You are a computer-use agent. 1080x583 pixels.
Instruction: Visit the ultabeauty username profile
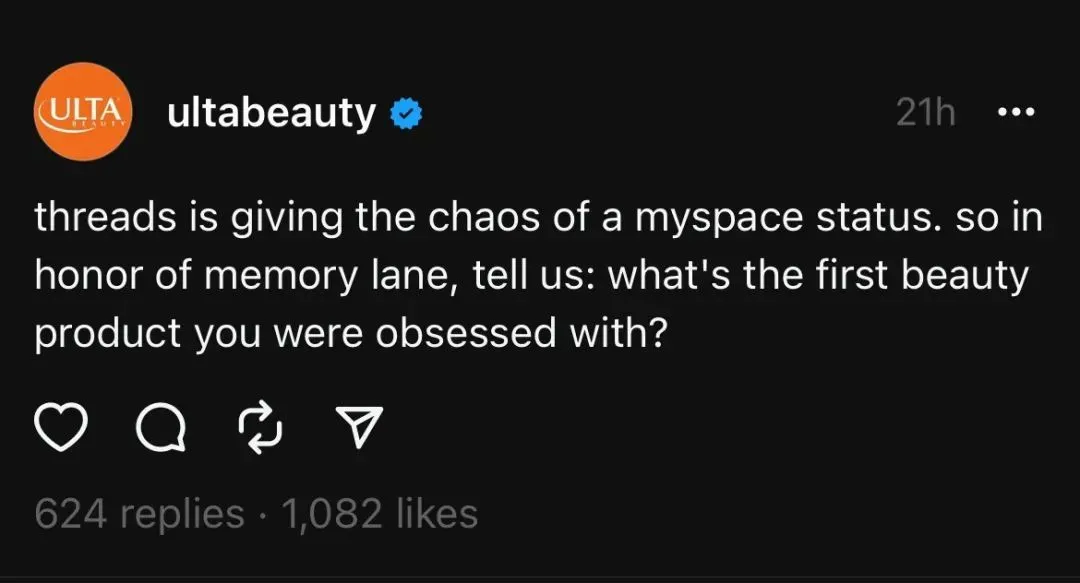click(x=271, y=114)
